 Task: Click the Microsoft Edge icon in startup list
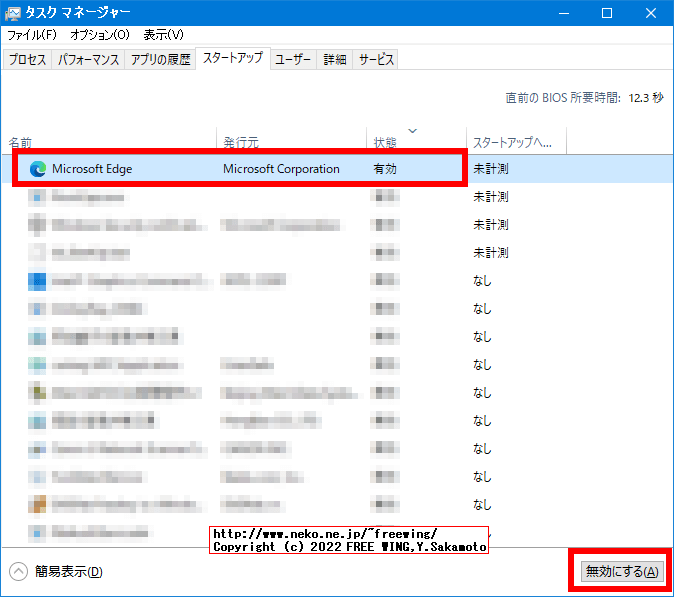click(38, 169)
